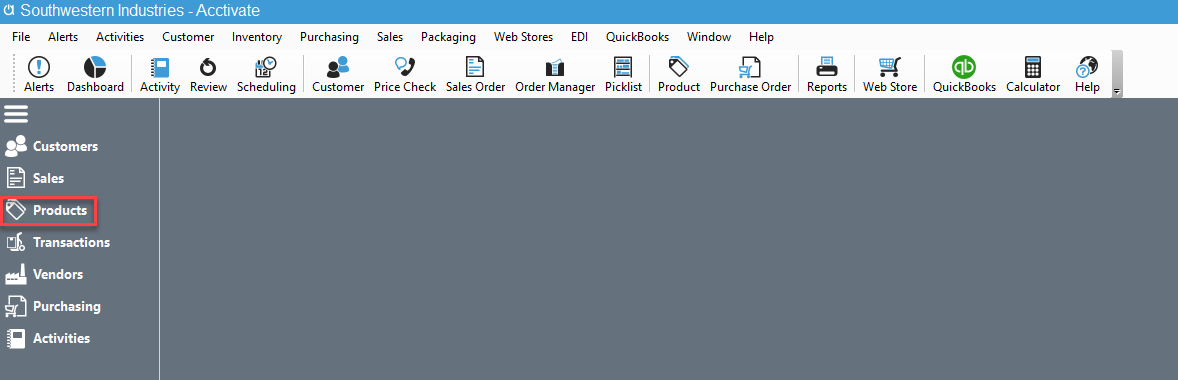The height and width of the screenshot is (380, 1178).
Task: Select Vendors in the sidebar
Action: click(44, 275)
